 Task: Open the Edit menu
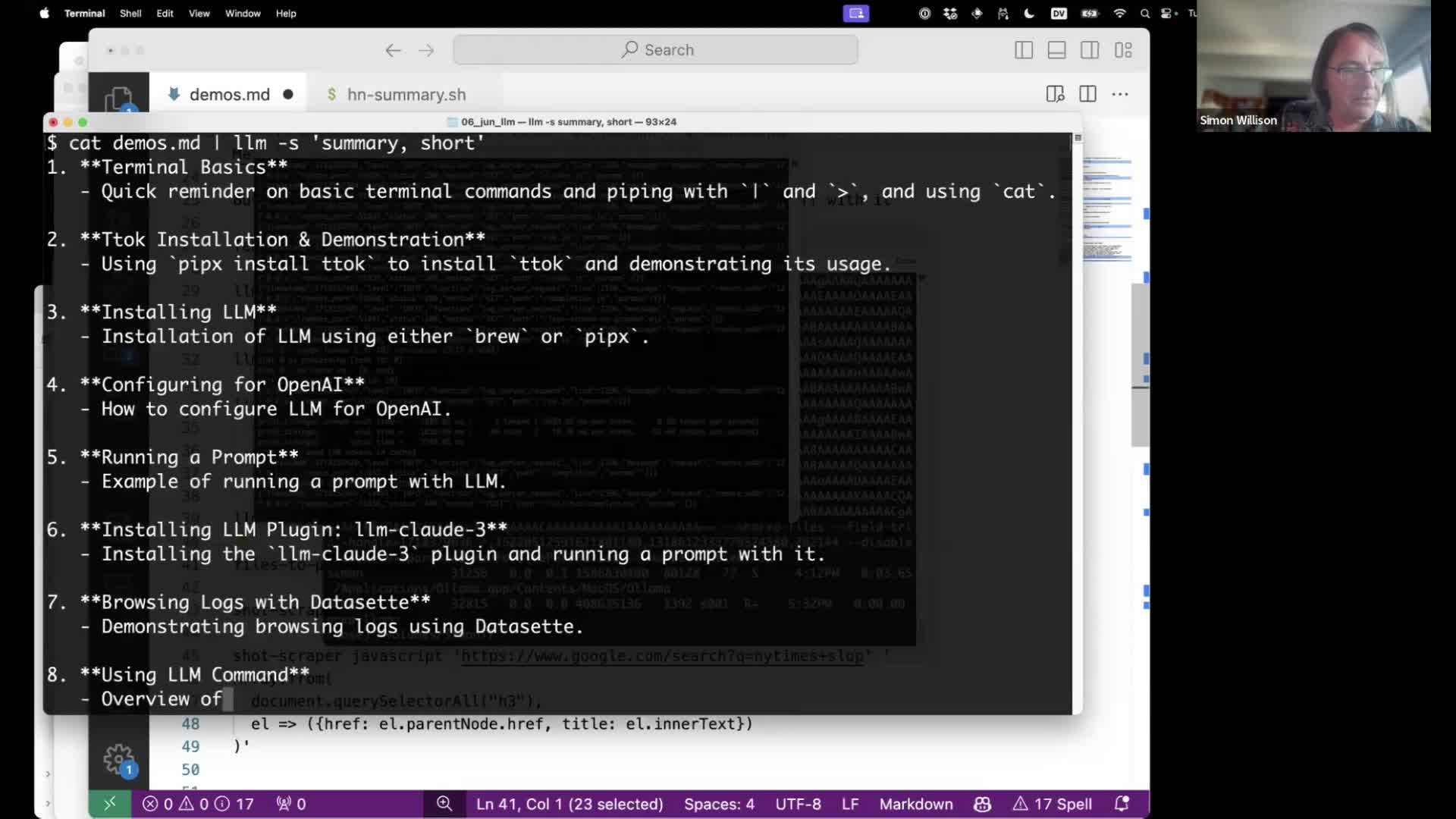[165, 13]
